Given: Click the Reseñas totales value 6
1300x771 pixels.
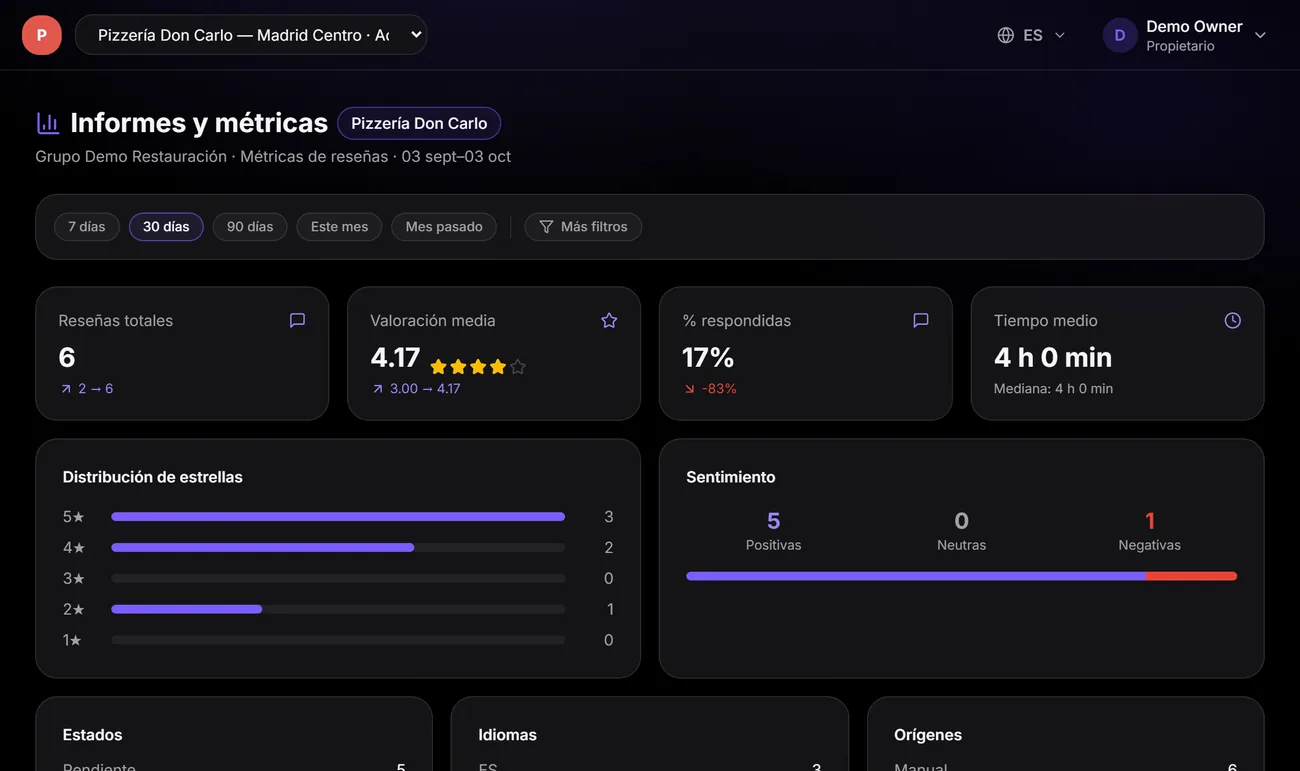Looking at the screenshot, I should [x=67, y=357].
